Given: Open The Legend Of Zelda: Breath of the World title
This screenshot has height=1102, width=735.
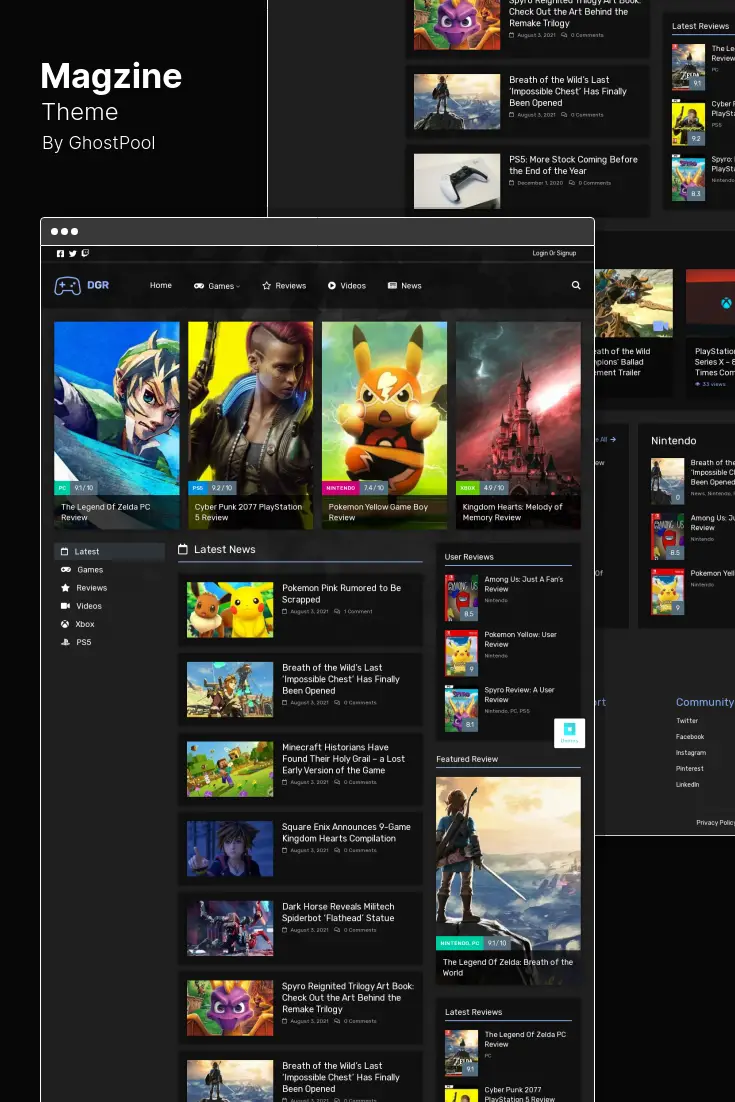Looking at the screenshot, I should [508, 968].
